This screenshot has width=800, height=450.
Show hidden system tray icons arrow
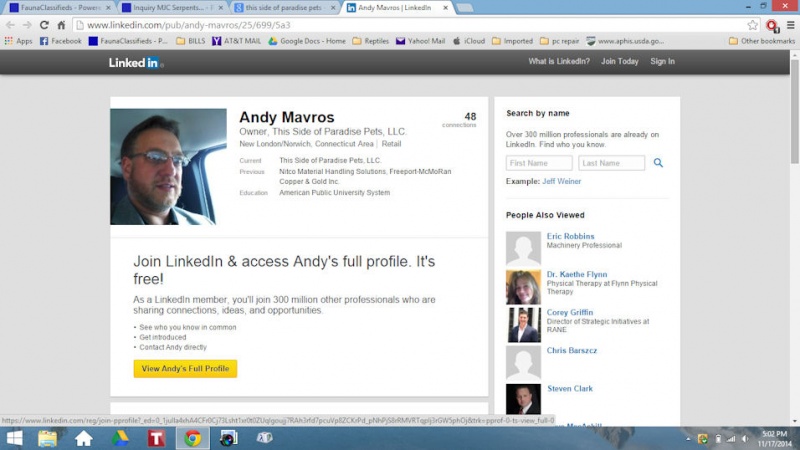pyautogui.click(x=688, y=439)
